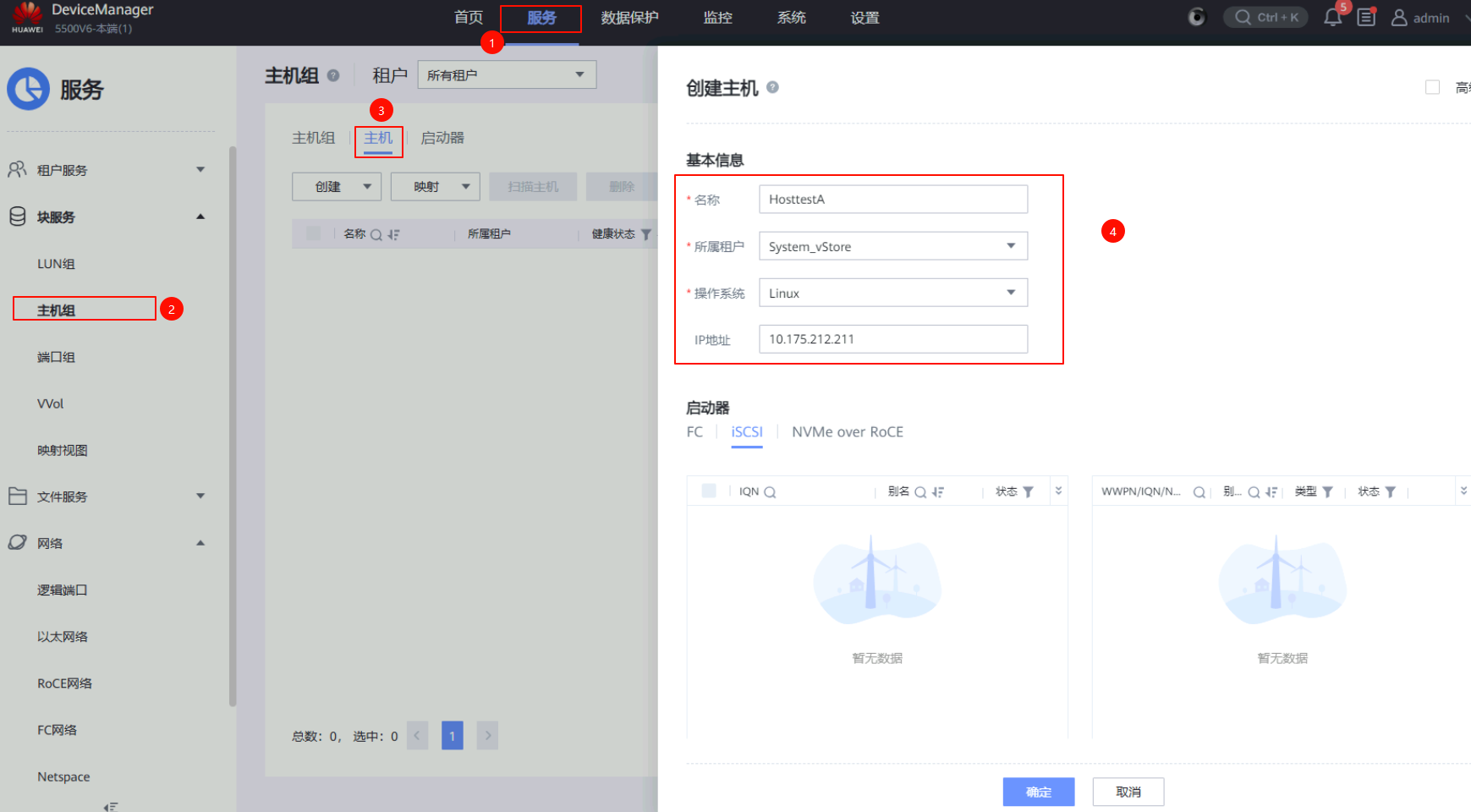Click the admin user icon
The width and height of the screenshot is (1471, 812).
click(1399, 18)
